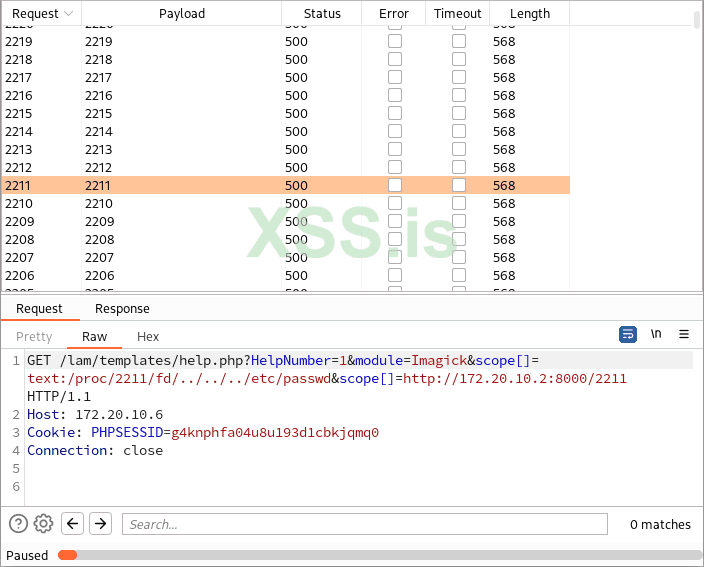Click the 0 matches label
The width and height of the screenshot is (704, 567).
click(x=660, y=524)
